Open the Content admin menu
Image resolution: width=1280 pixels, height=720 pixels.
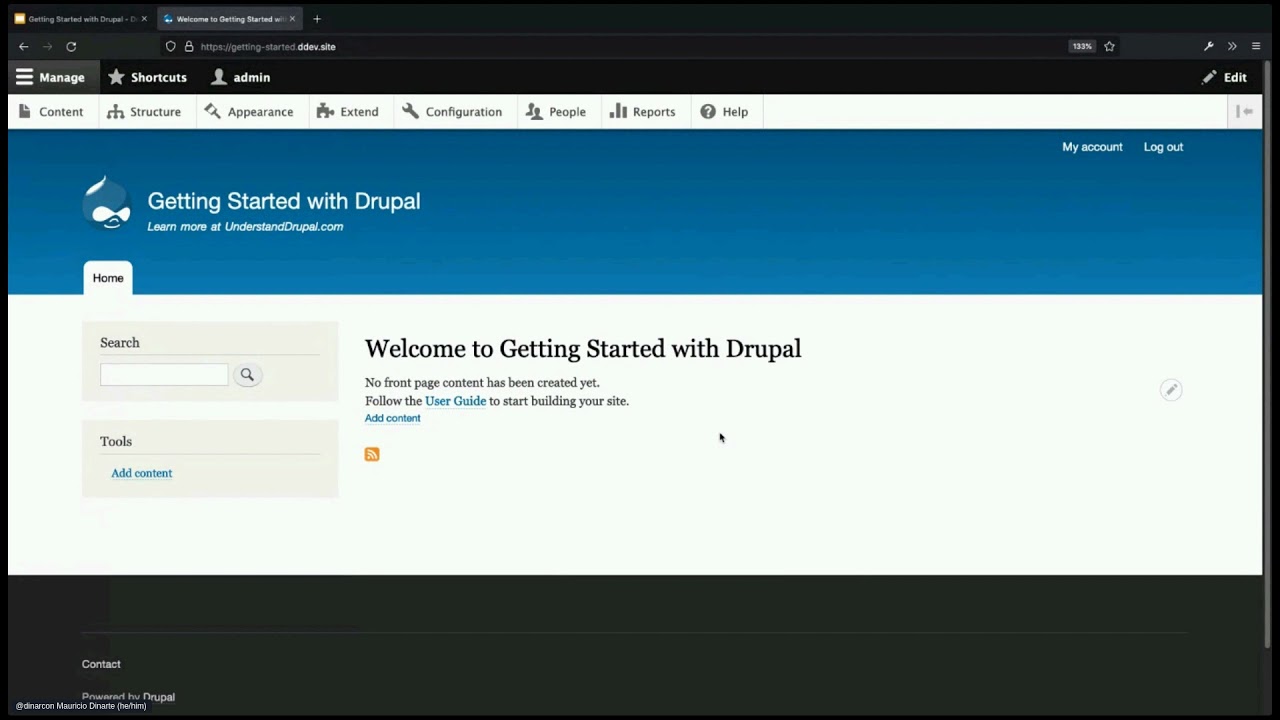(x=51, y=112)
